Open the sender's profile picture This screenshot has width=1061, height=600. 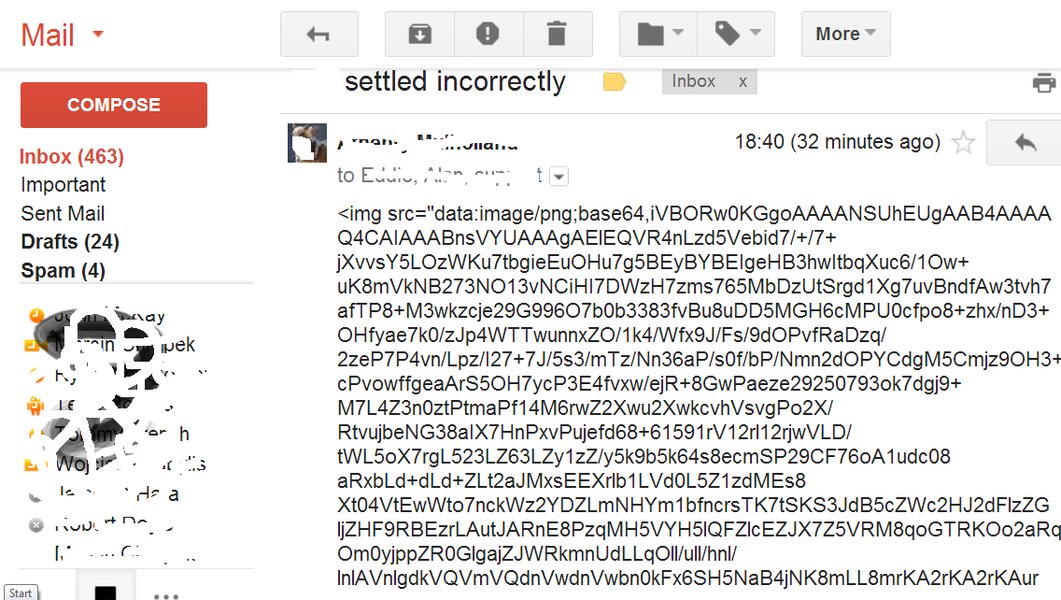click(x=307, y=141)
